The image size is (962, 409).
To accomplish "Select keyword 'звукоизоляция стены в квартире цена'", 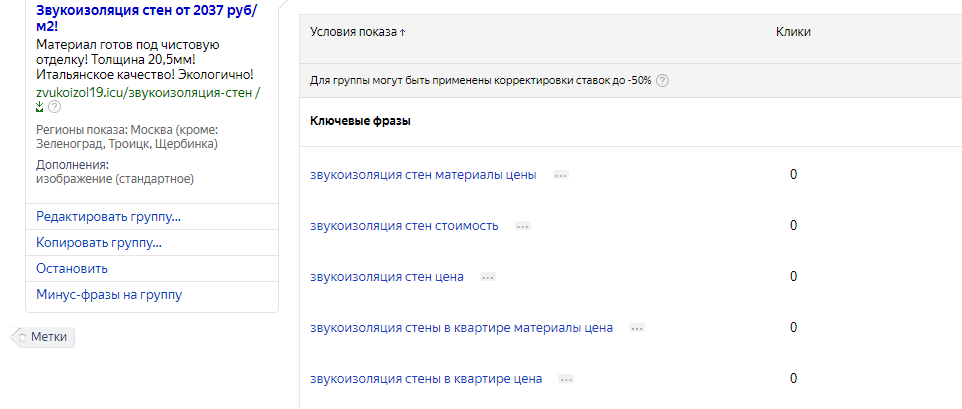I will pos(426,380).
